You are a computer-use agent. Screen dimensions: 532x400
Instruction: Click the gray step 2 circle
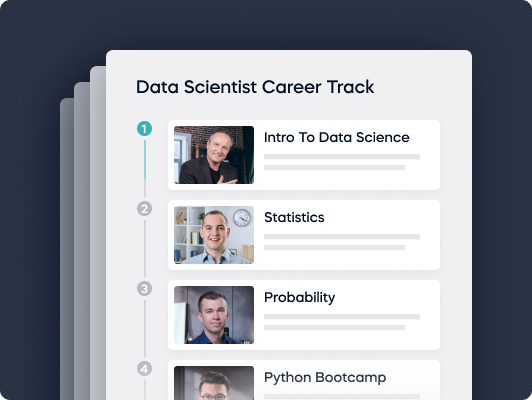click(x=145, y=209)
